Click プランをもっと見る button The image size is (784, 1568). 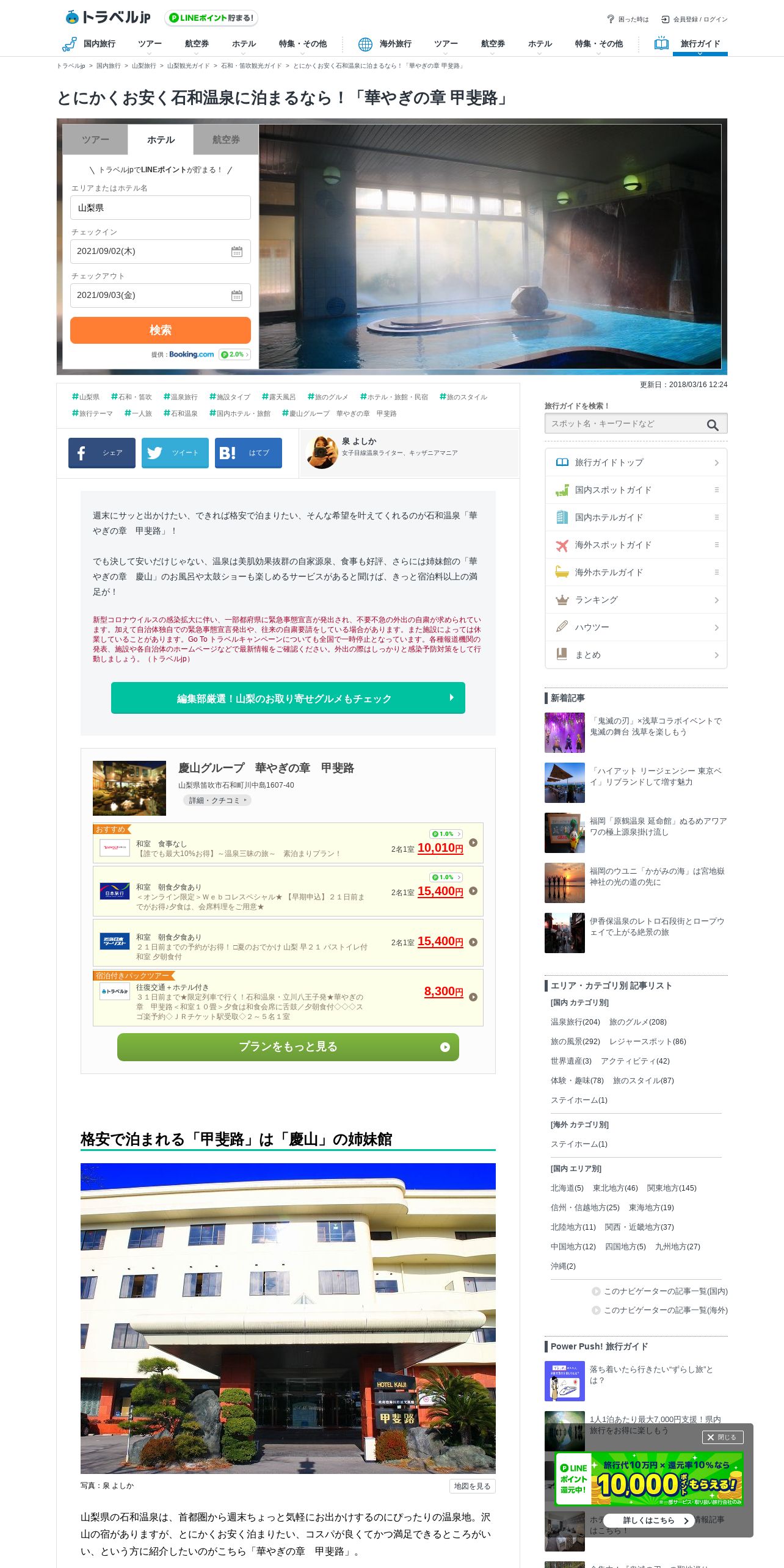tap(288, 1047)
